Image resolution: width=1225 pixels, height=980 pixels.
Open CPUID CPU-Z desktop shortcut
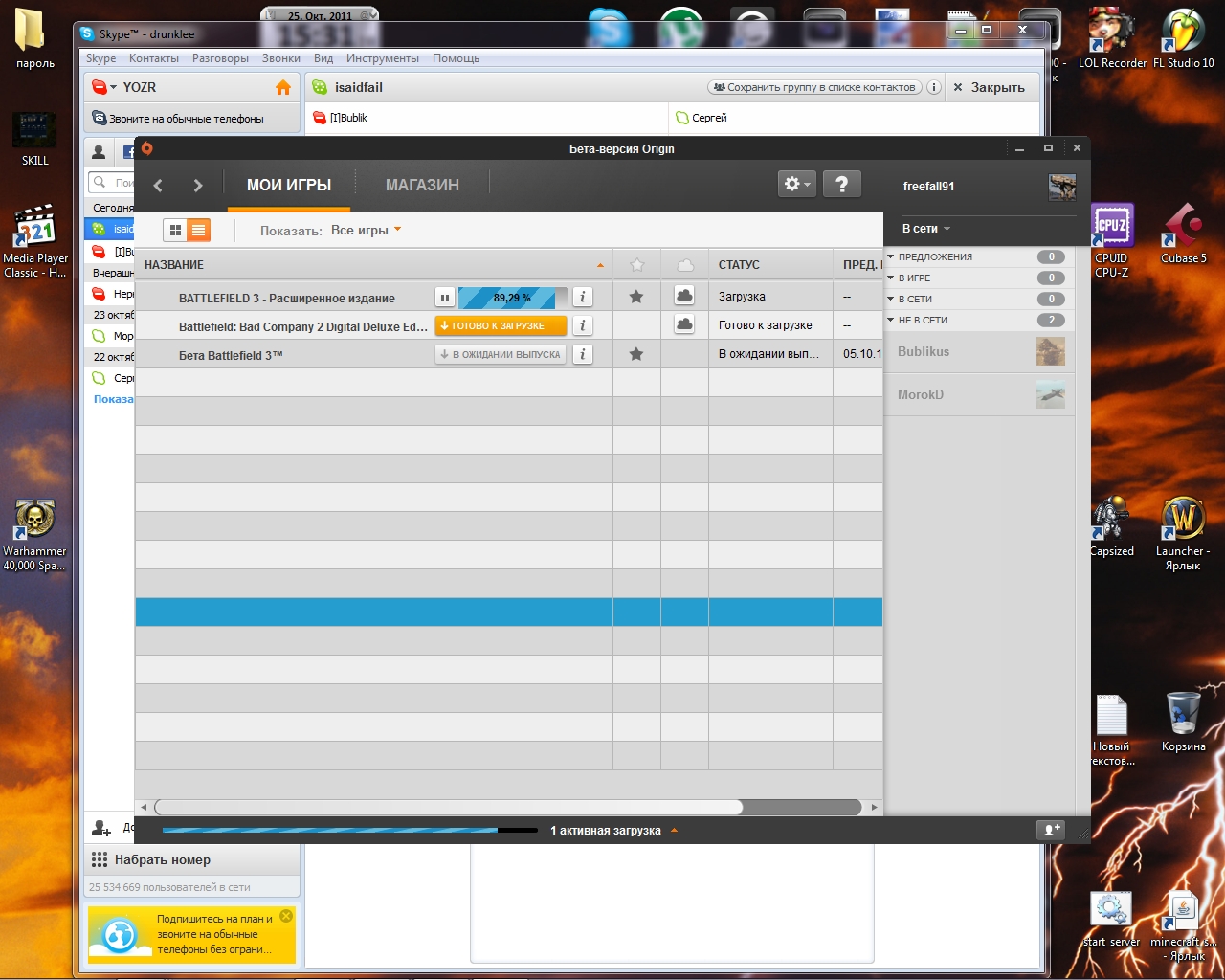coord(1112,240)
